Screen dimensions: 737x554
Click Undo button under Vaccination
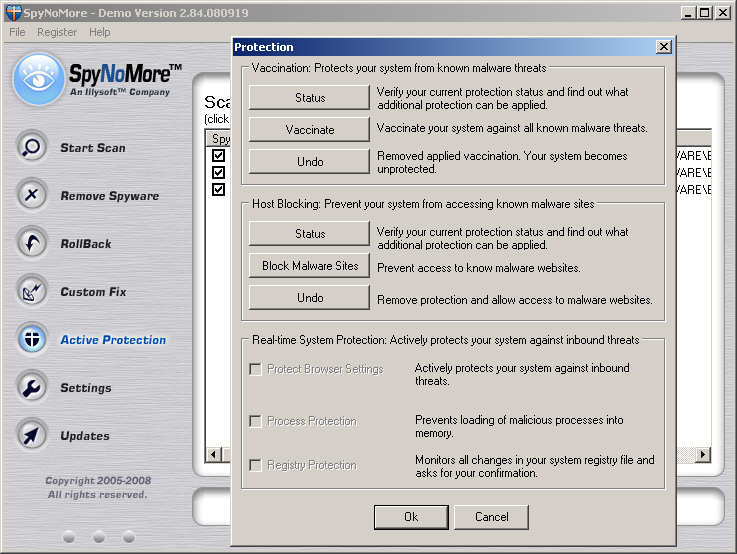309,161
